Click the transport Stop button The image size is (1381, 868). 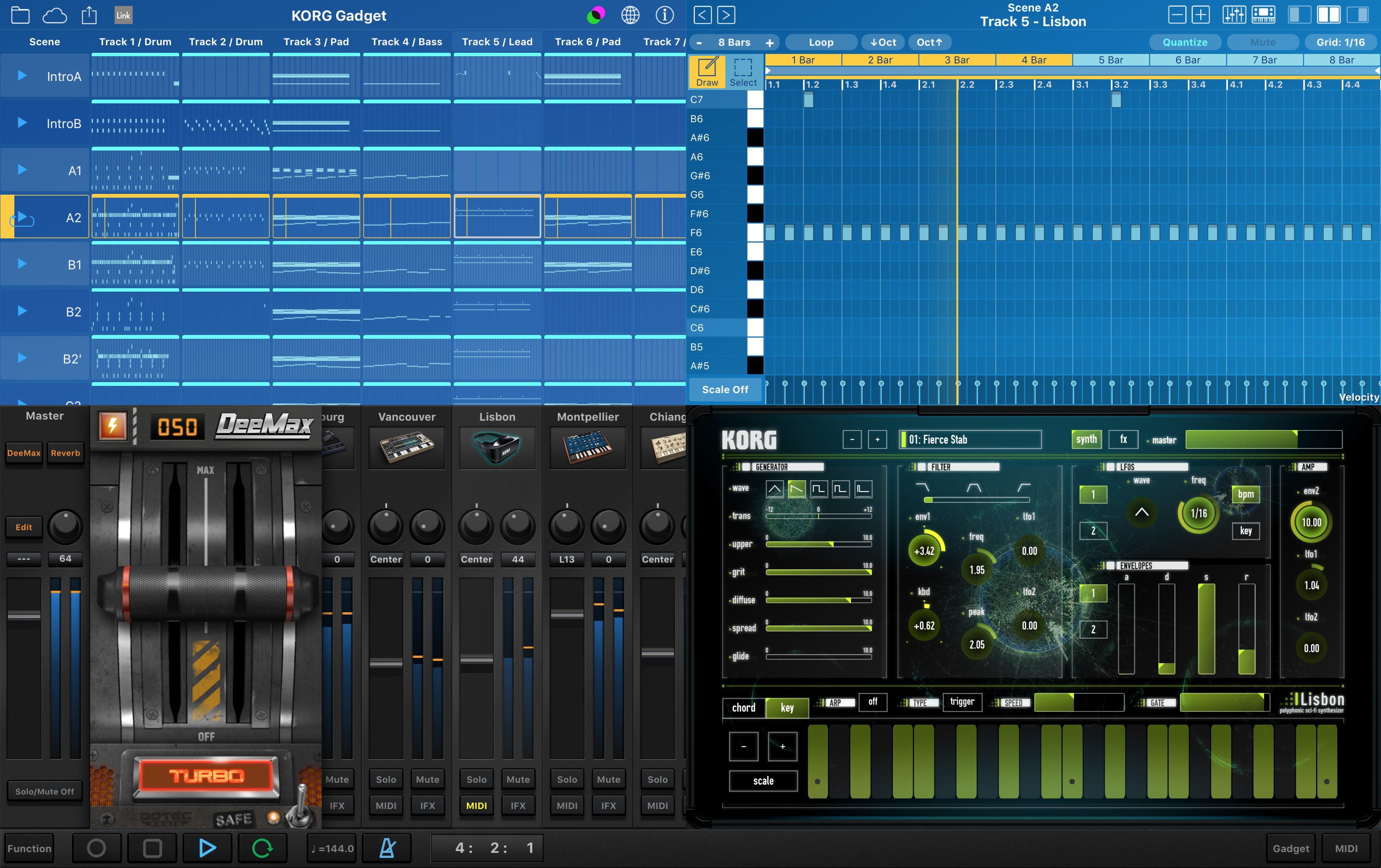(152, 848)
